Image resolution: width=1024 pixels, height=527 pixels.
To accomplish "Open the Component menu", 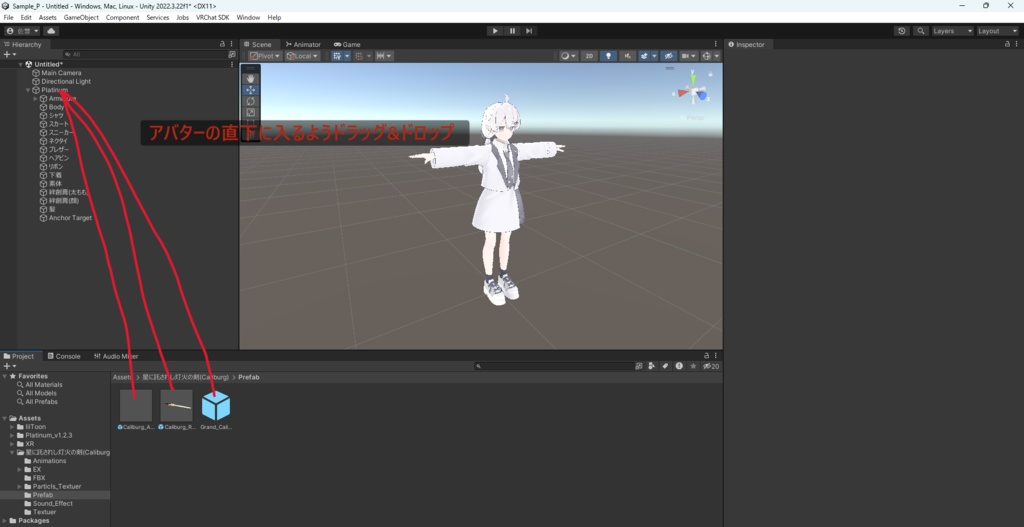I will pos(122,18).
